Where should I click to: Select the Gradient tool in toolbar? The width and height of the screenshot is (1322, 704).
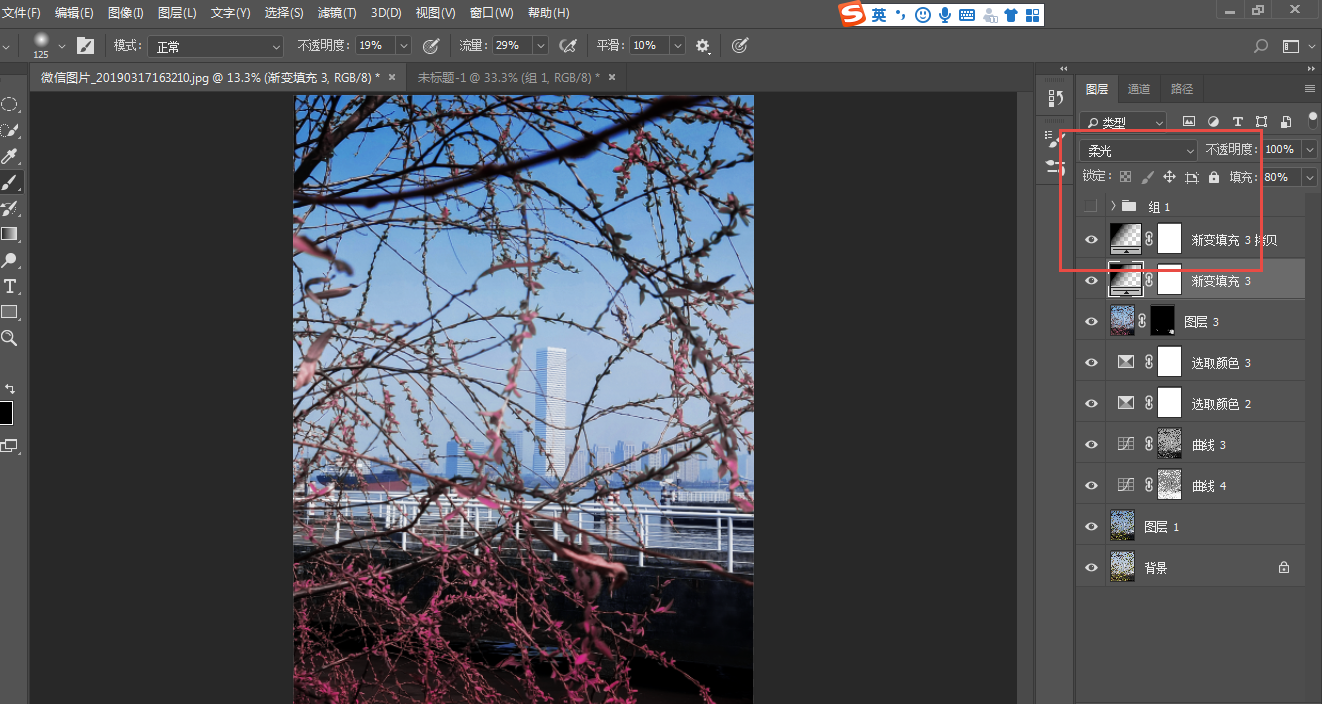(x=10, y=234)
